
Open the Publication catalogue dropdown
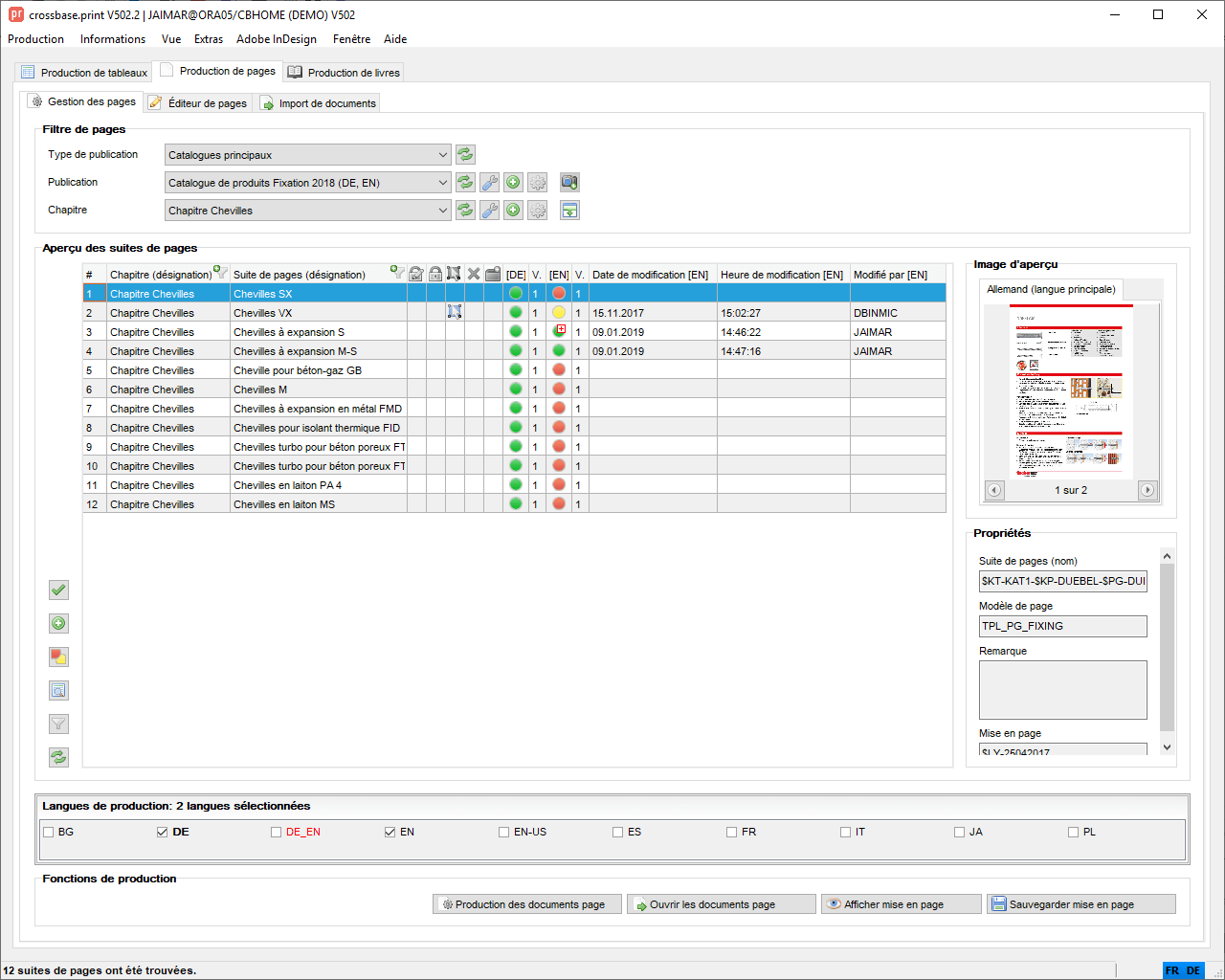307,182
